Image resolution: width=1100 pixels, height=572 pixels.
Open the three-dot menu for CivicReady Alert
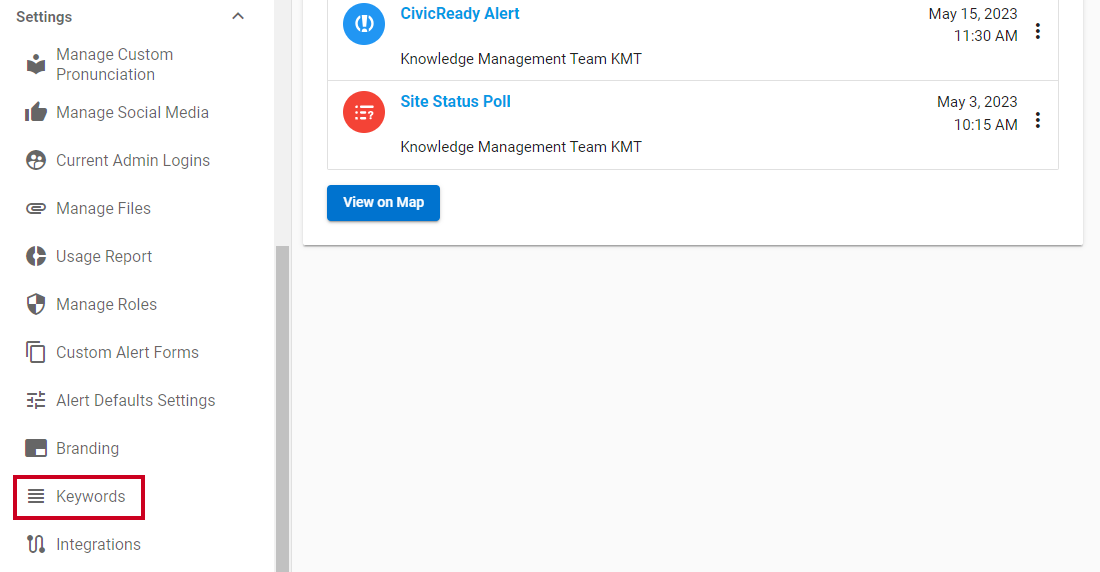1038,32
